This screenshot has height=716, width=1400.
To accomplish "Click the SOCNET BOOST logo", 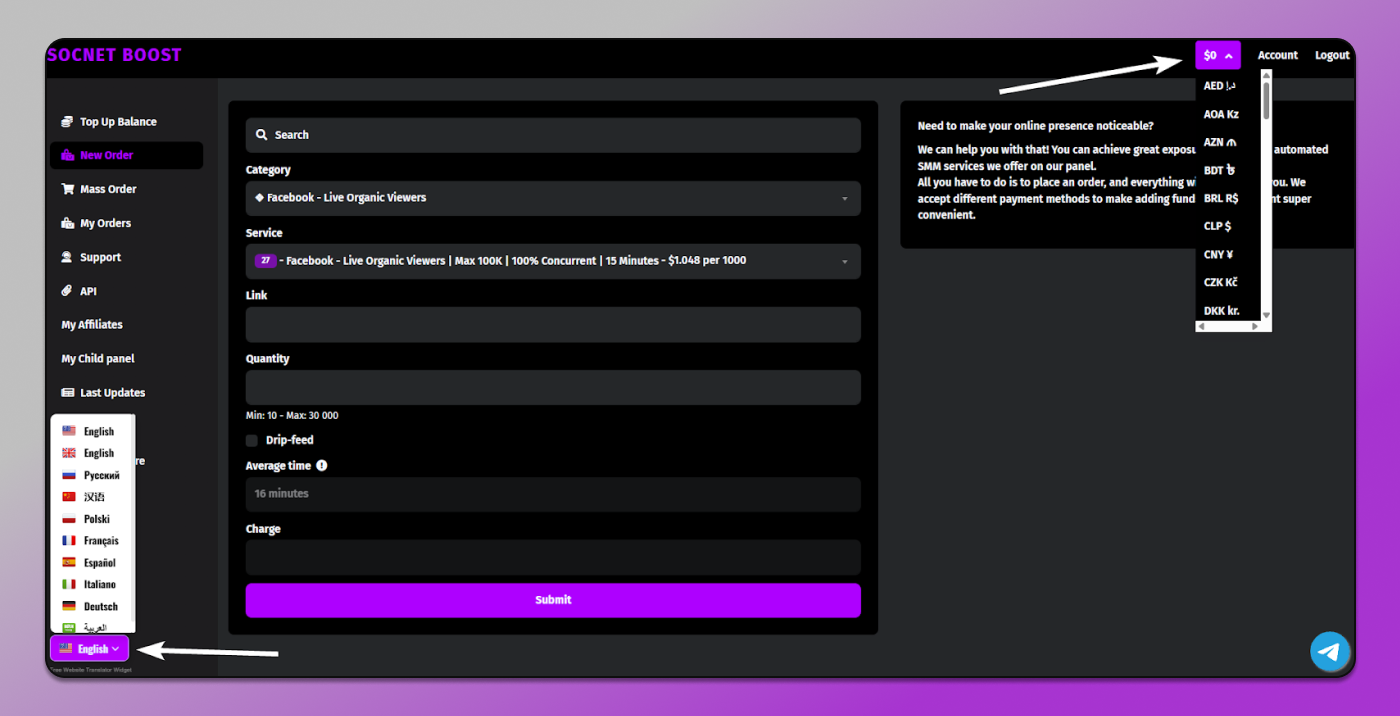I will tap(114, 55).
